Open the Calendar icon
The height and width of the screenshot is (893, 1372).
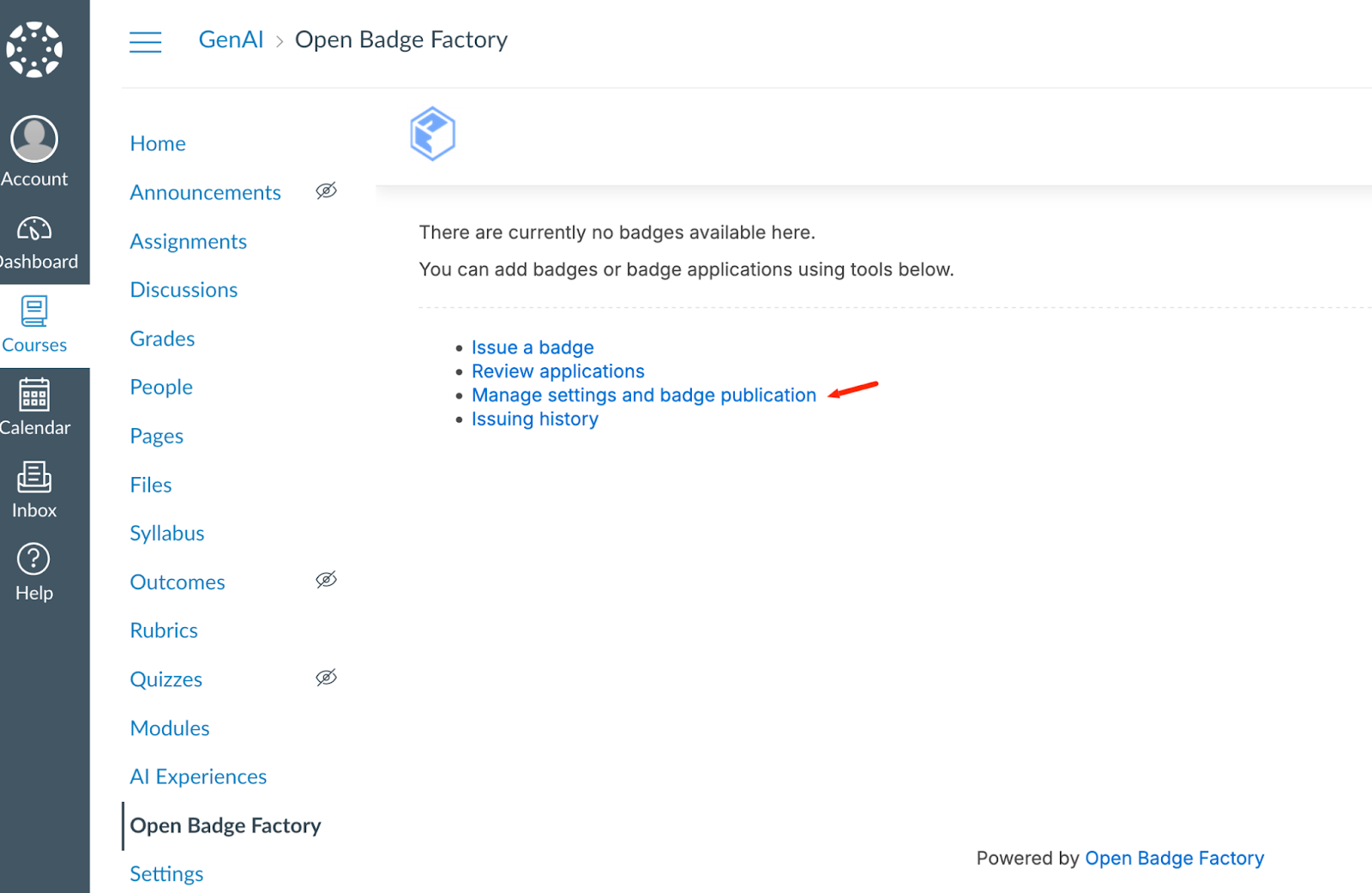(34, 395)
